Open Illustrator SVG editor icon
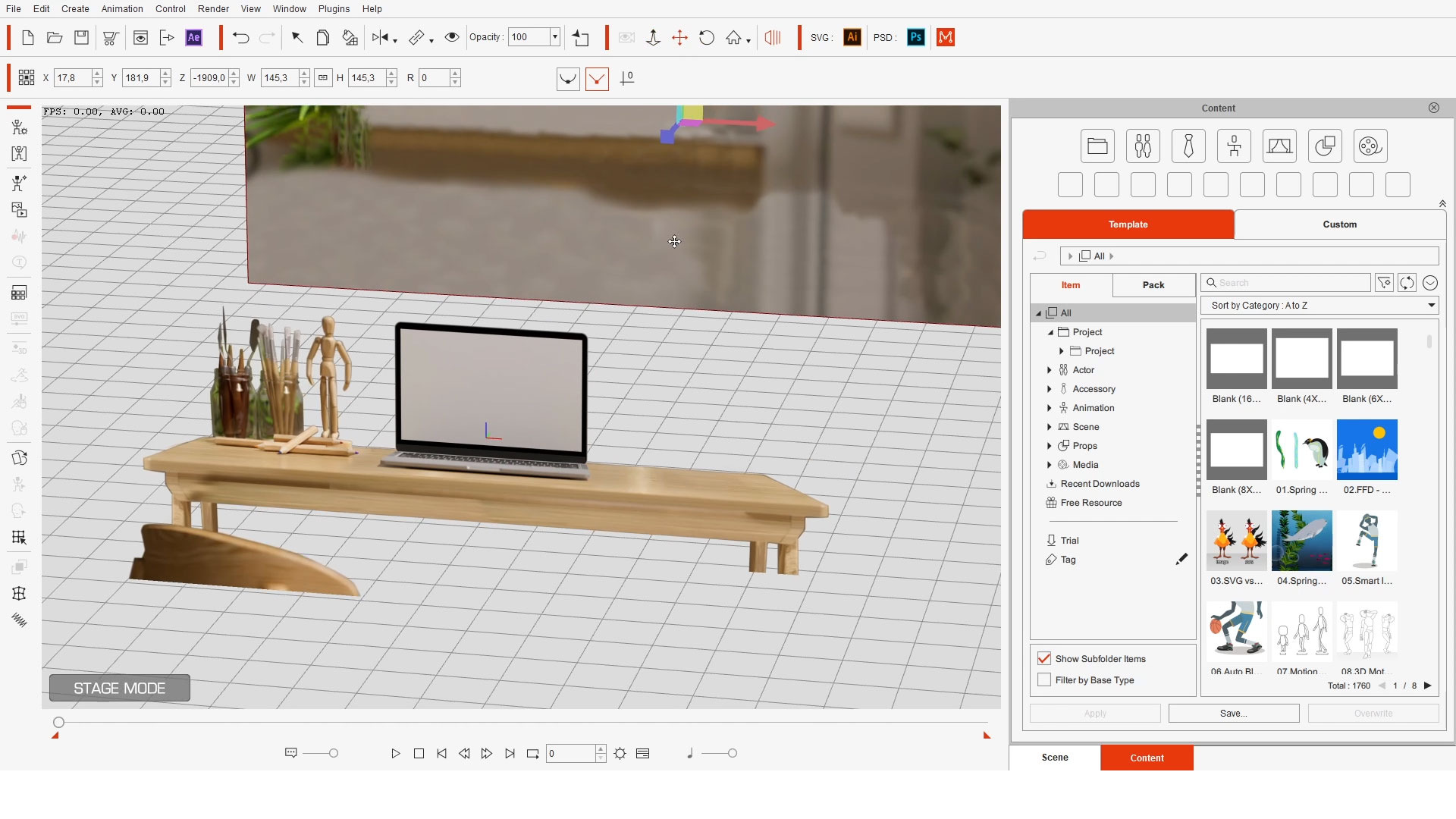The image size is (1456, 819). pos(852,37)
